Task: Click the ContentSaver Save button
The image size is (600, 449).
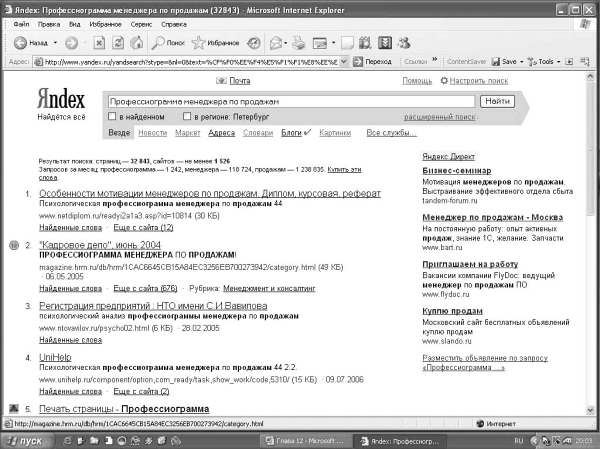Action: 504,62
